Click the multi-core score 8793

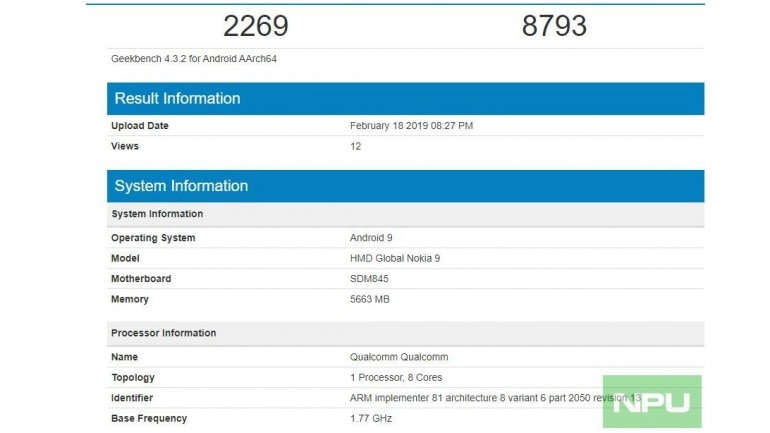(x=554, y=25)
